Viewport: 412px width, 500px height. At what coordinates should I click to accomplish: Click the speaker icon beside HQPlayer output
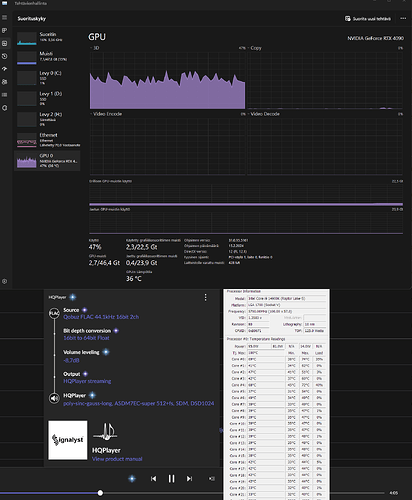point(54,398)
